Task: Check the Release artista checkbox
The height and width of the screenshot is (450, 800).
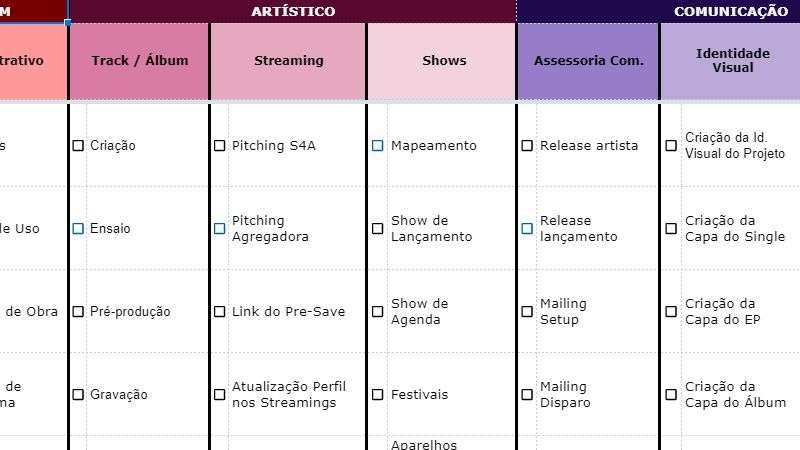Action: 527,146
